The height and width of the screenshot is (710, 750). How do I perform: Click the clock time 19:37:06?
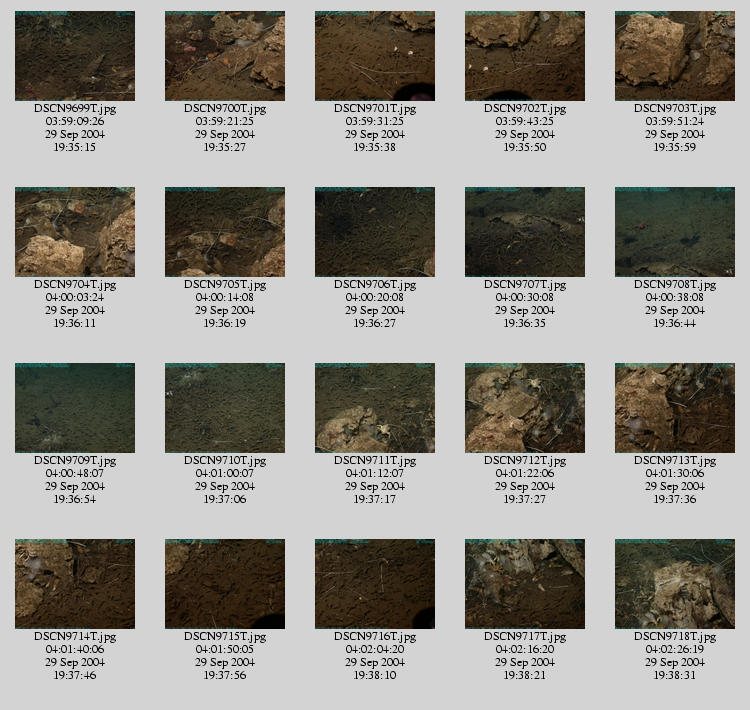point(225,499)
